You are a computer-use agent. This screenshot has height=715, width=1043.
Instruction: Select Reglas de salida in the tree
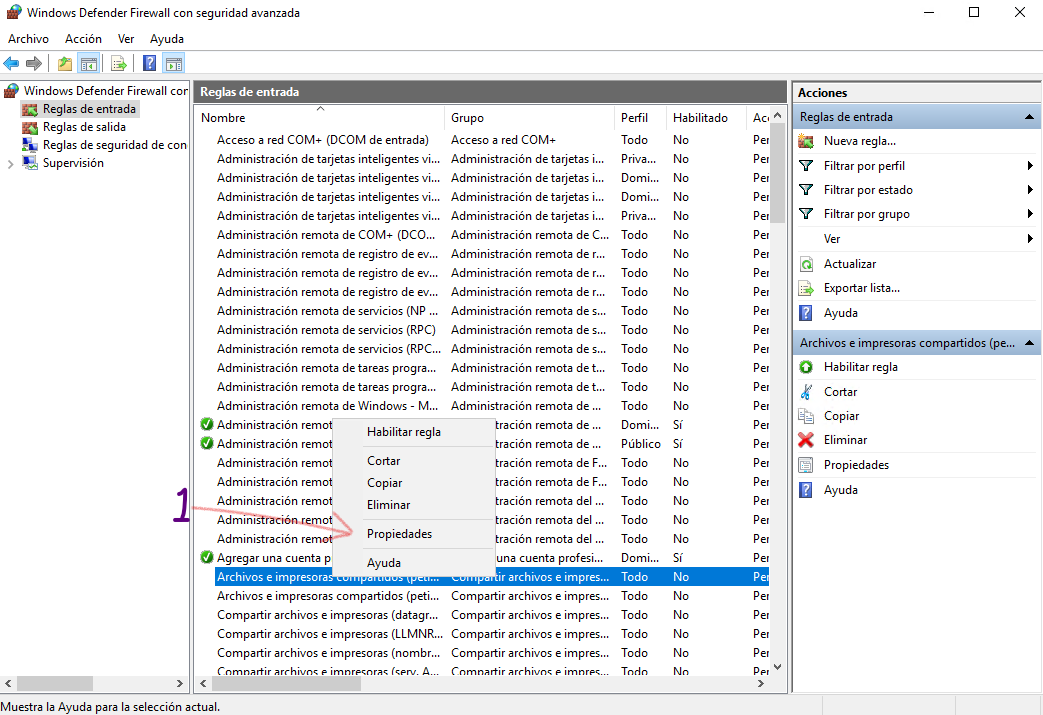click(x=83, y=127)
